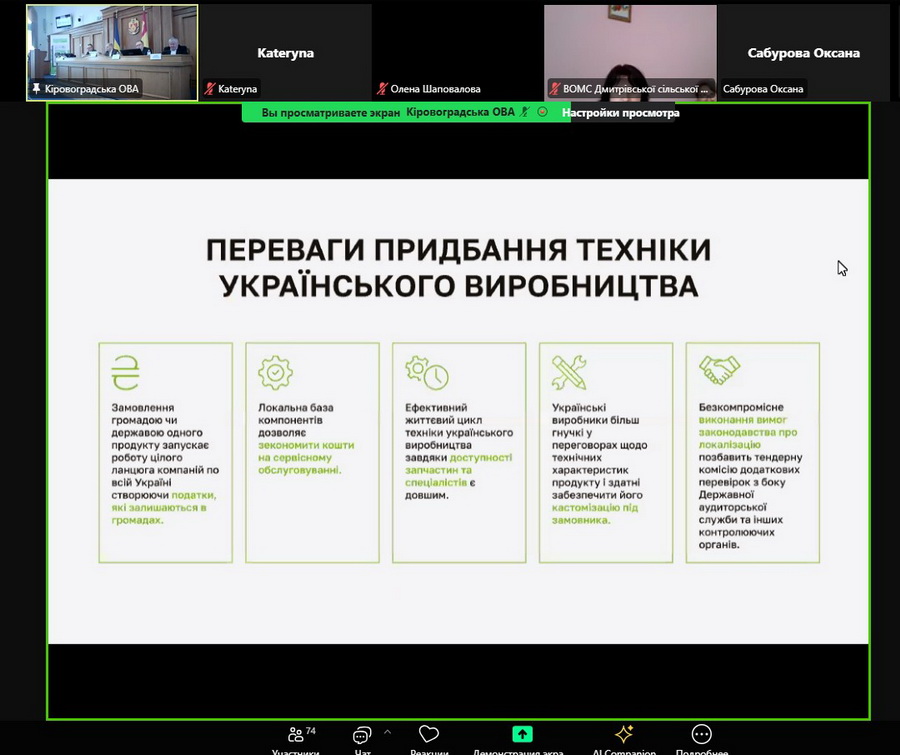Click the shared slide title text
The width and height of the screenshot is (900, 755).
click(458, 267)
